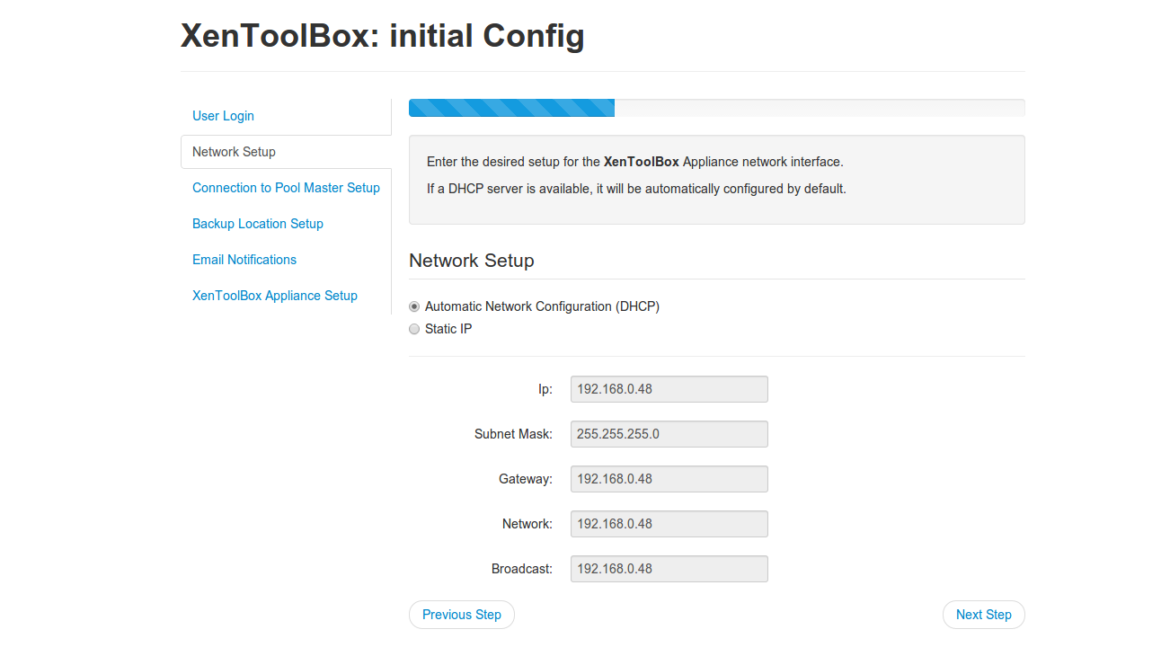
Task: Go back with Previous Step button
Action: point(462,614)
